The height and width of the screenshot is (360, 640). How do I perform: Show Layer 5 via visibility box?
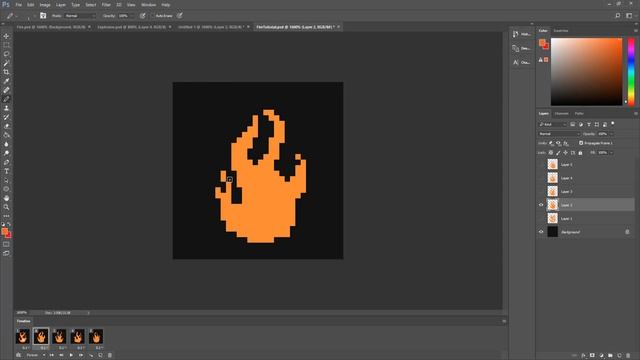[541, 164]
